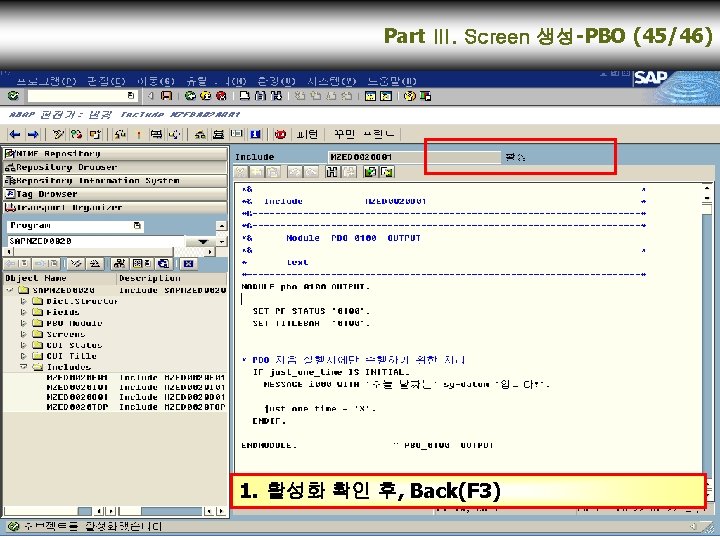The image size is (720, 540).
Task: Open the 환경(N) menu
Action: click(x=276, y=81)
